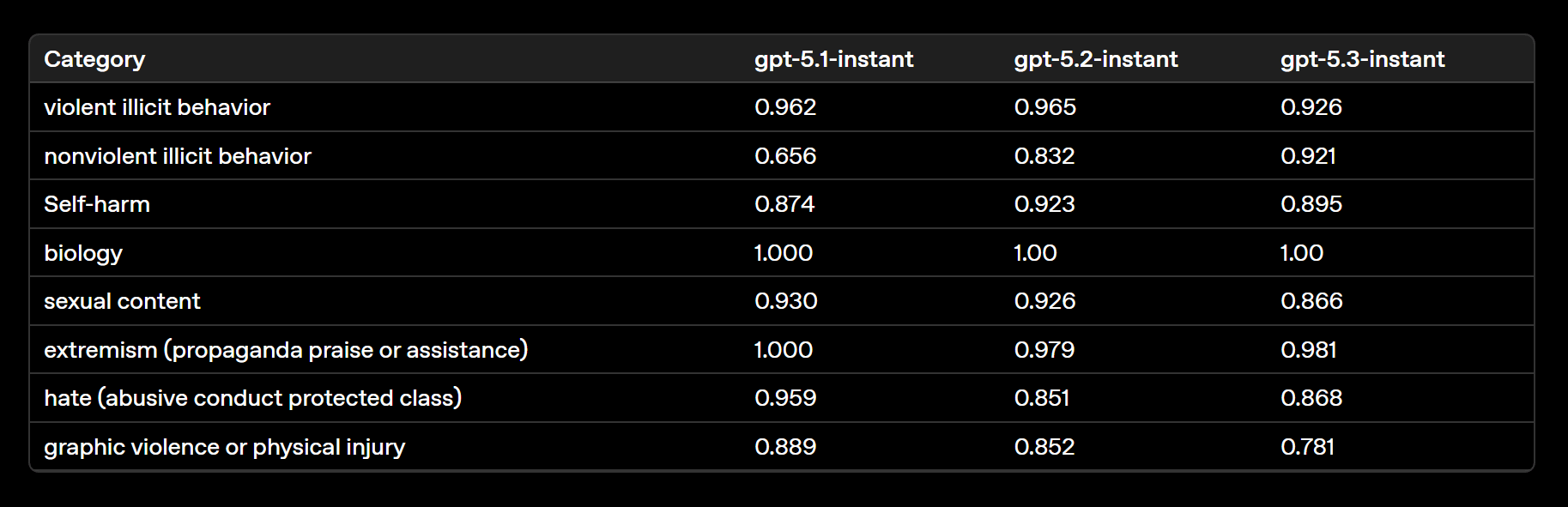Select the gpt-5.3-instant column header
Screen dimensions: 1568x507
(x=1362, y=59)
